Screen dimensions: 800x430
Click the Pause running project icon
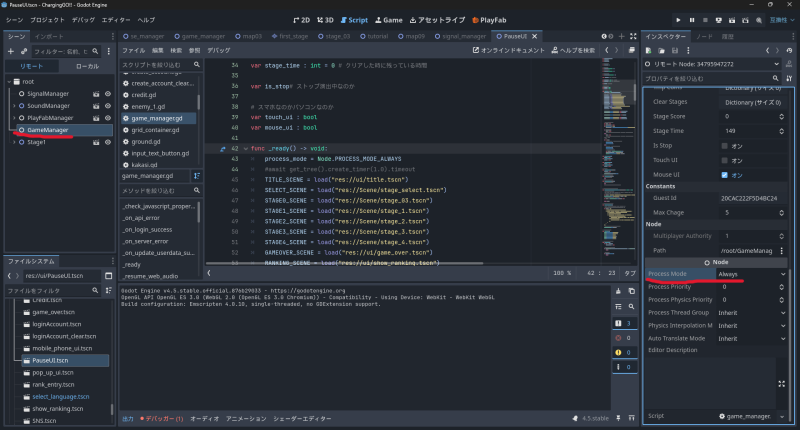[694, 19]
